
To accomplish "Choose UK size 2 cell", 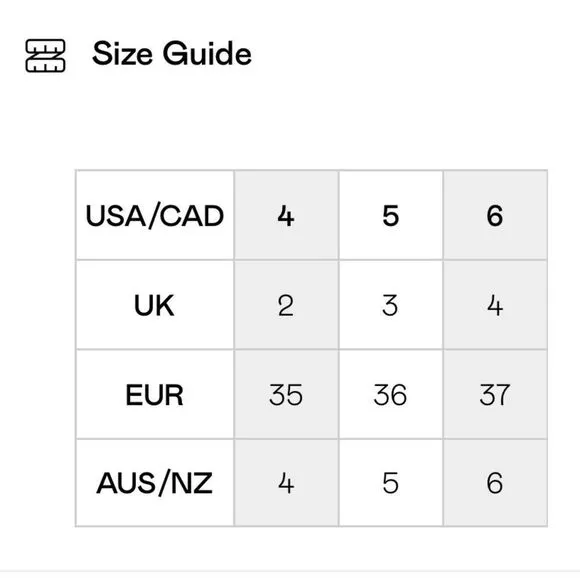I will 286,305.
